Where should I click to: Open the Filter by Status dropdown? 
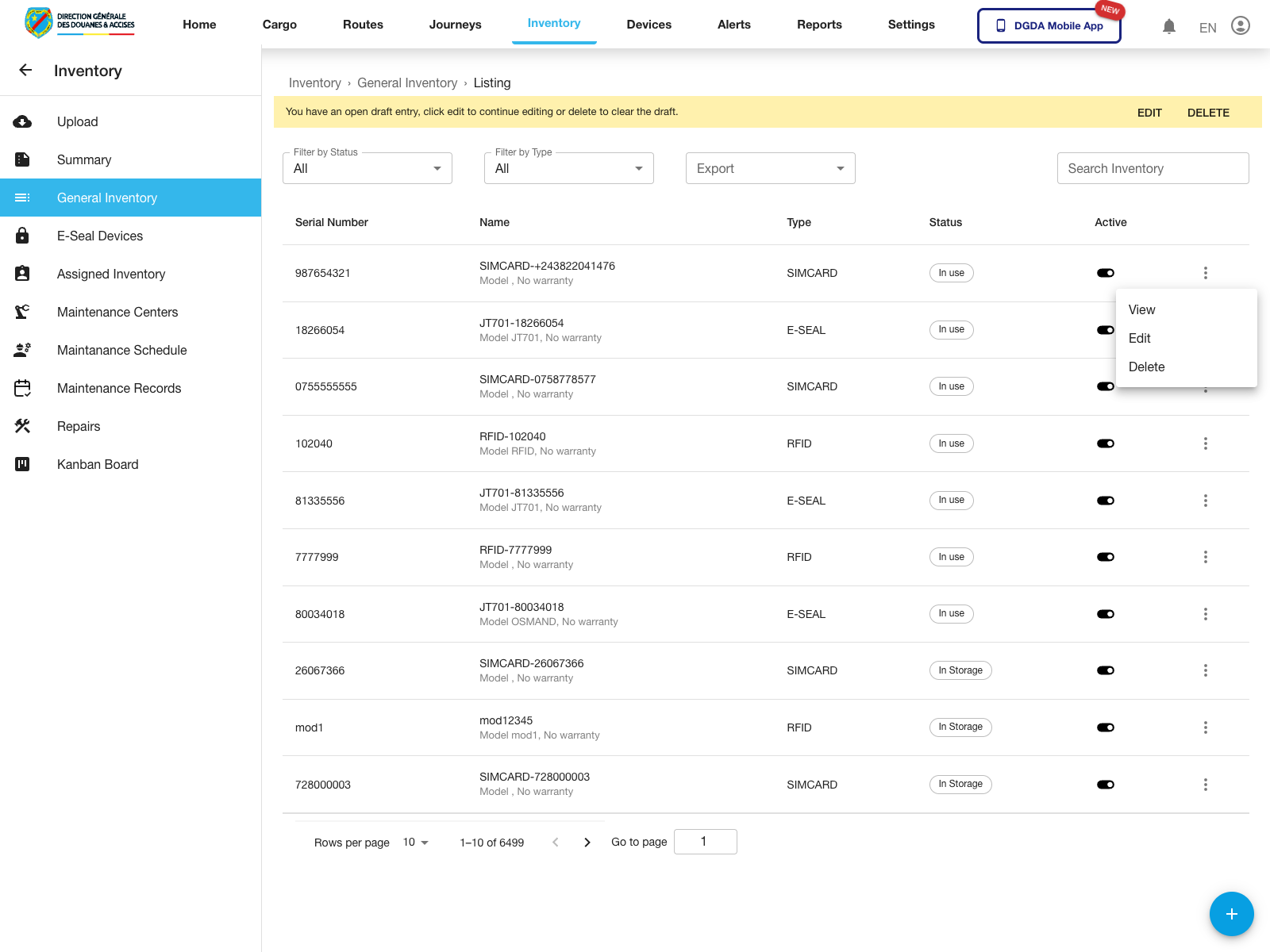click(x=367, y=168)
